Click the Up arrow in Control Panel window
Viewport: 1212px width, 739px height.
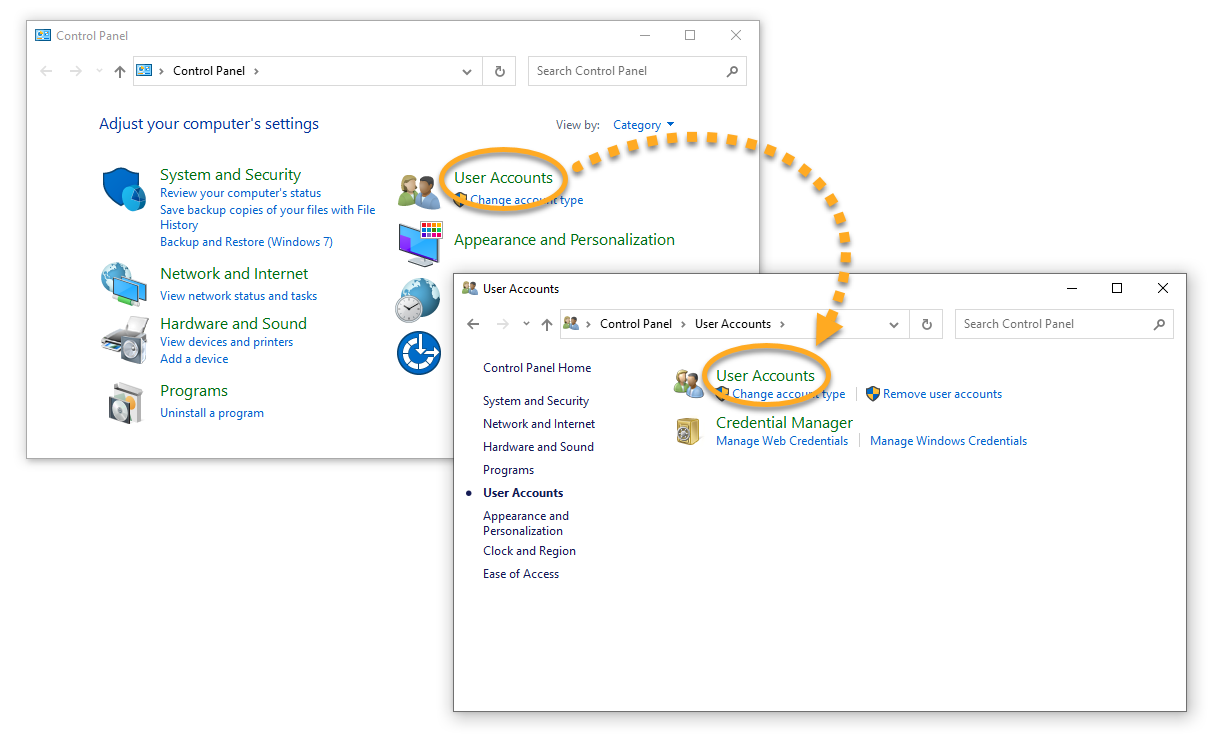point(120,71)
